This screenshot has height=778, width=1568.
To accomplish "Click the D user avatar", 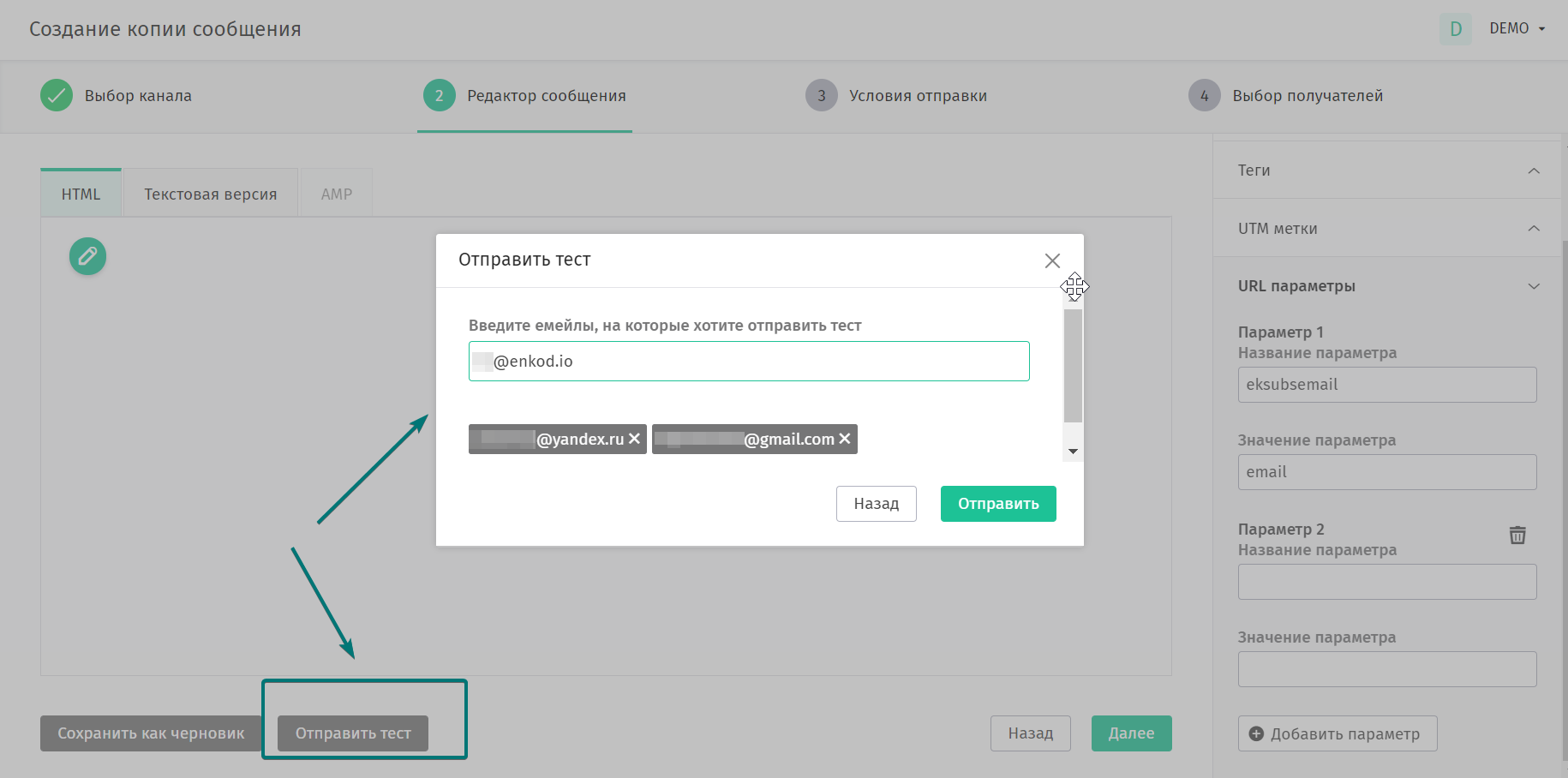I will coord(1456,29).
